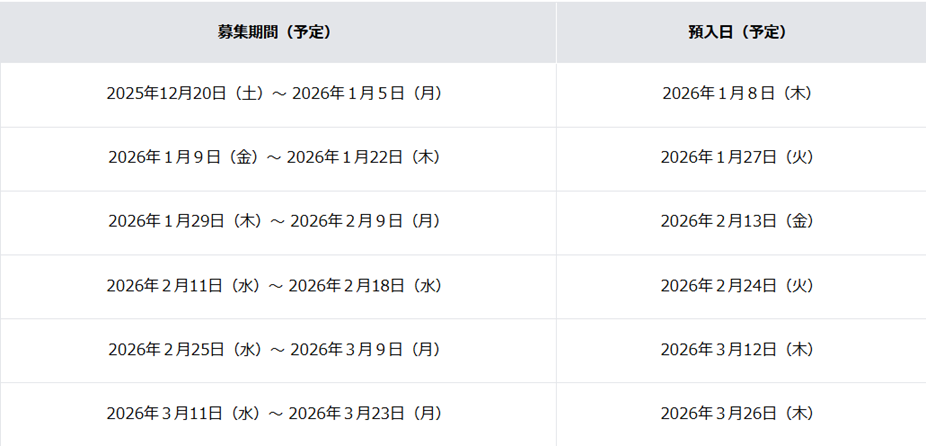Viewport: 926px width, 446px height.
Task: Click the start date 2026年2月25日（水）
Action: pos(185,350)
